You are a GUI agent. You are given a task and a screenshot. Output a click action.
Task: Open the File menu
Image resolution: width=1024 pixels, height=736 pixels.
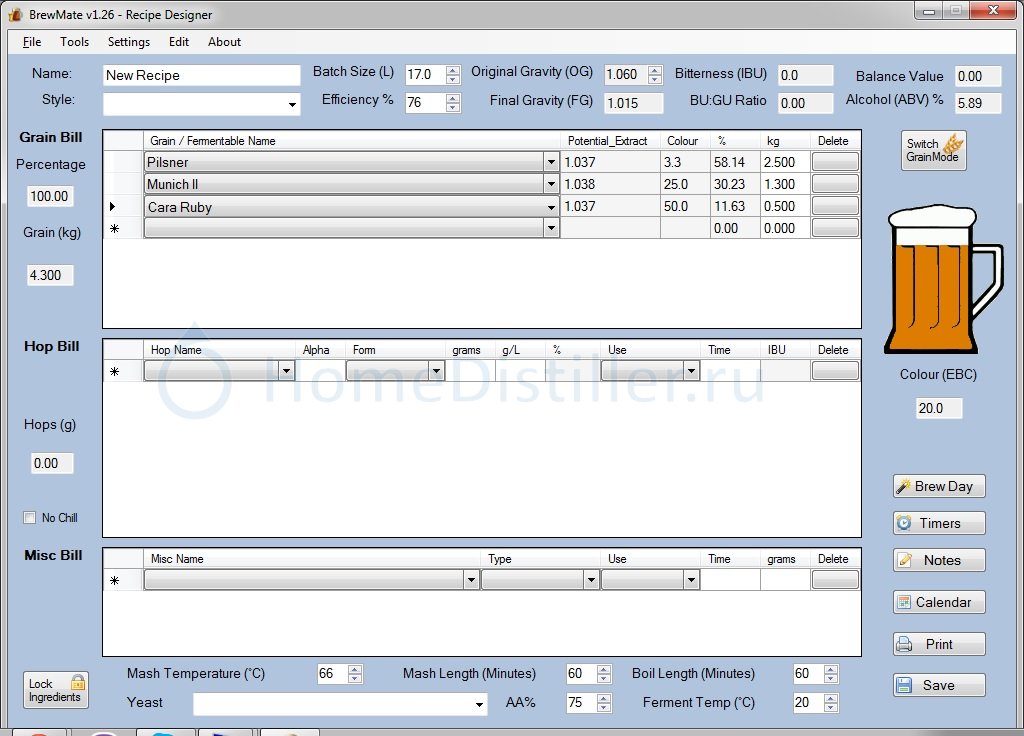[32, 42]
